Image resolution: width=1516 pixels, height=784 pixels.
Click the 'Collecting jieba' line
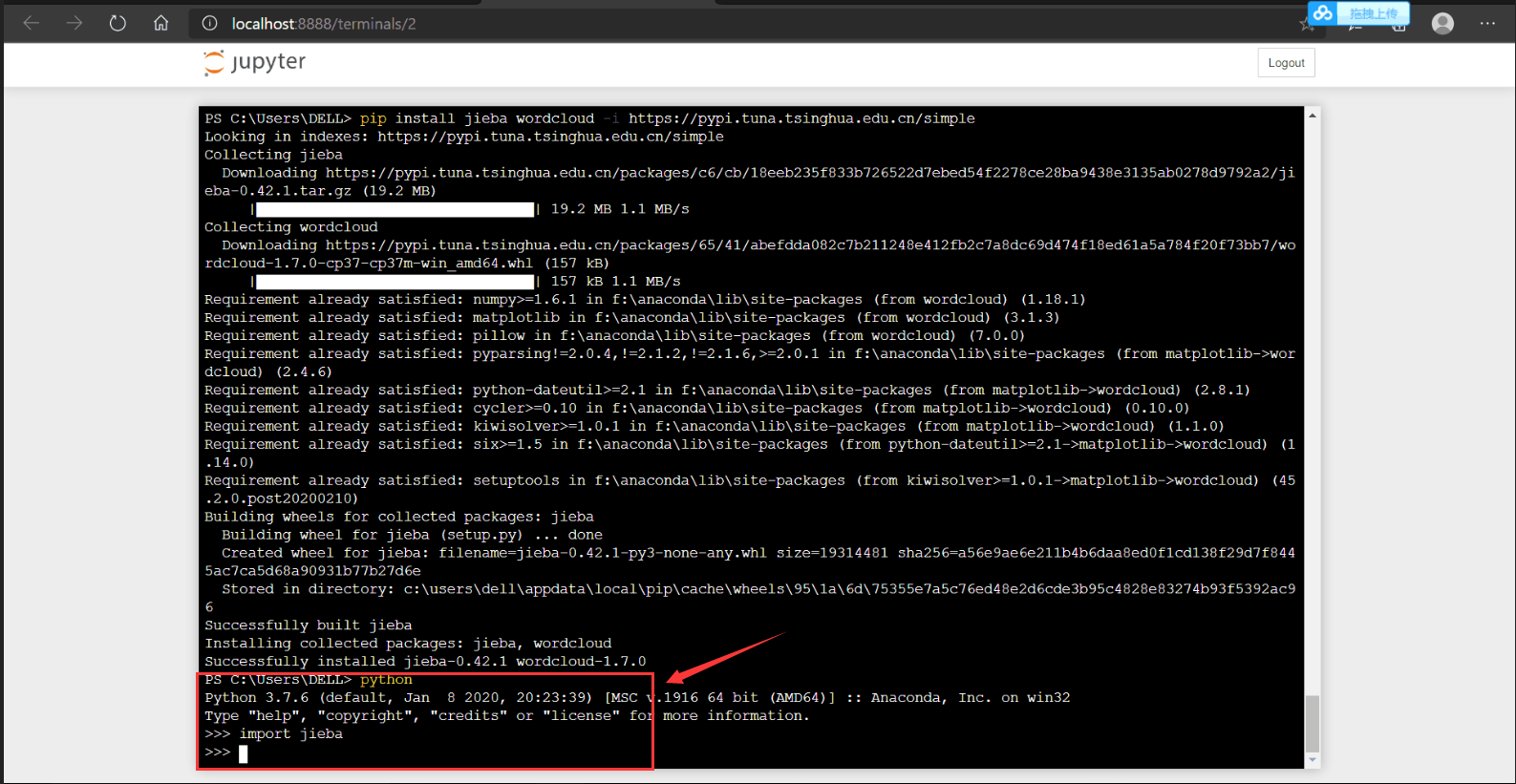click(x=273, y=155)
